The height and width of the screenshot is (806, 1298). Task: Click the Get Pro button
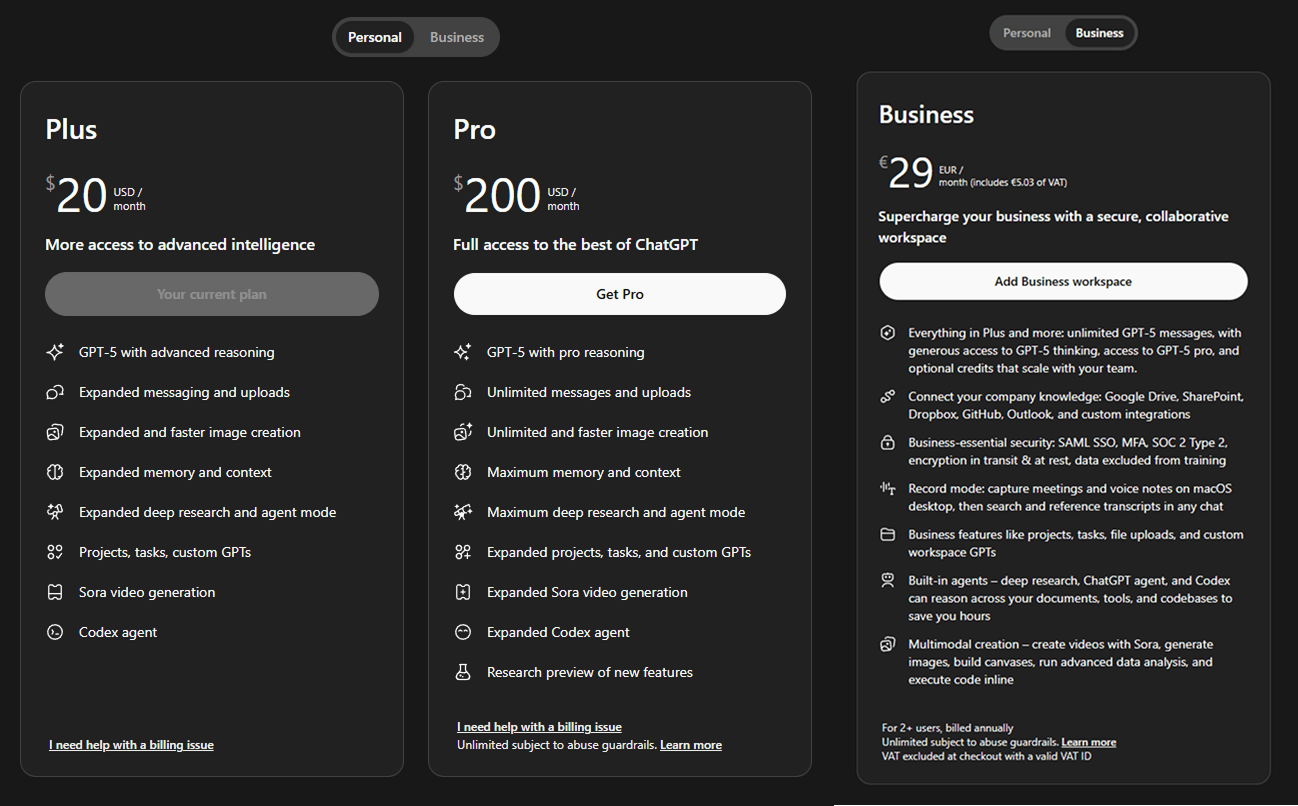(x=620, y=294)
